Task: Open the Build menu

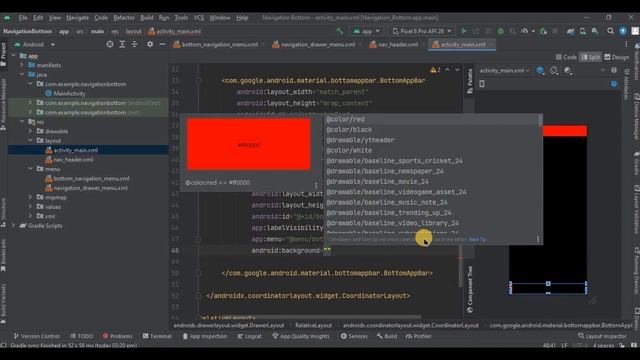Action: (x=147, y=18)
